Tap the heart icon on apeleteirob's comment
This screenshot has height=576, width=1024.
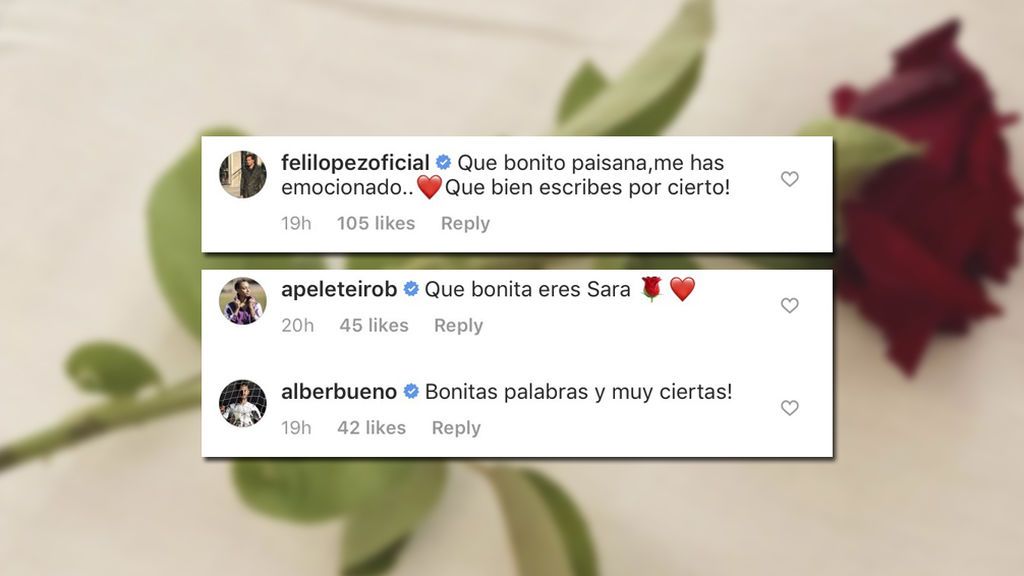pyautogui.click(x=790, y=306)
